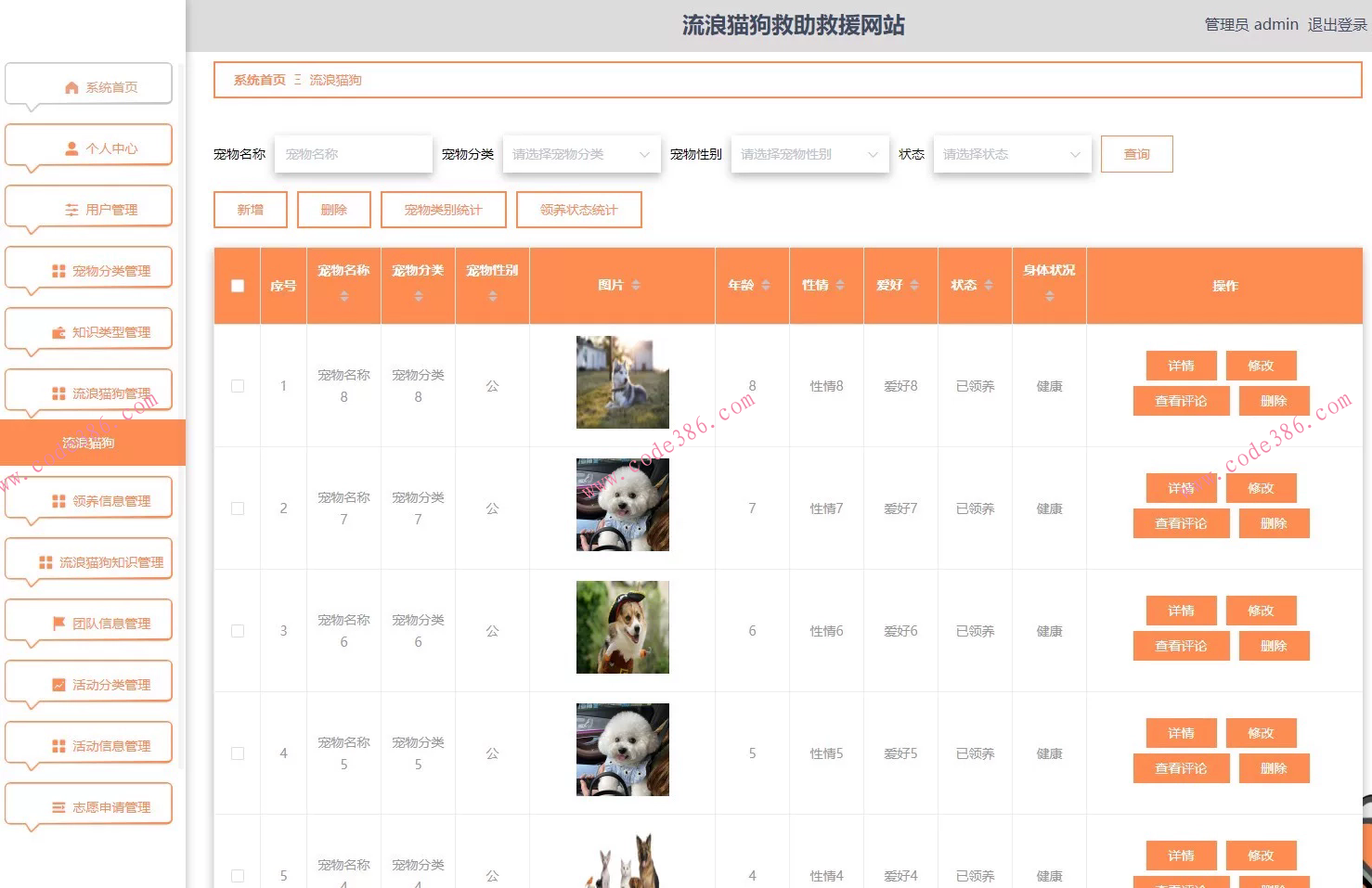The height and width of the screenshot is (888, 1372).
Task: Click the 删除 button above the table
Action: 334,210
